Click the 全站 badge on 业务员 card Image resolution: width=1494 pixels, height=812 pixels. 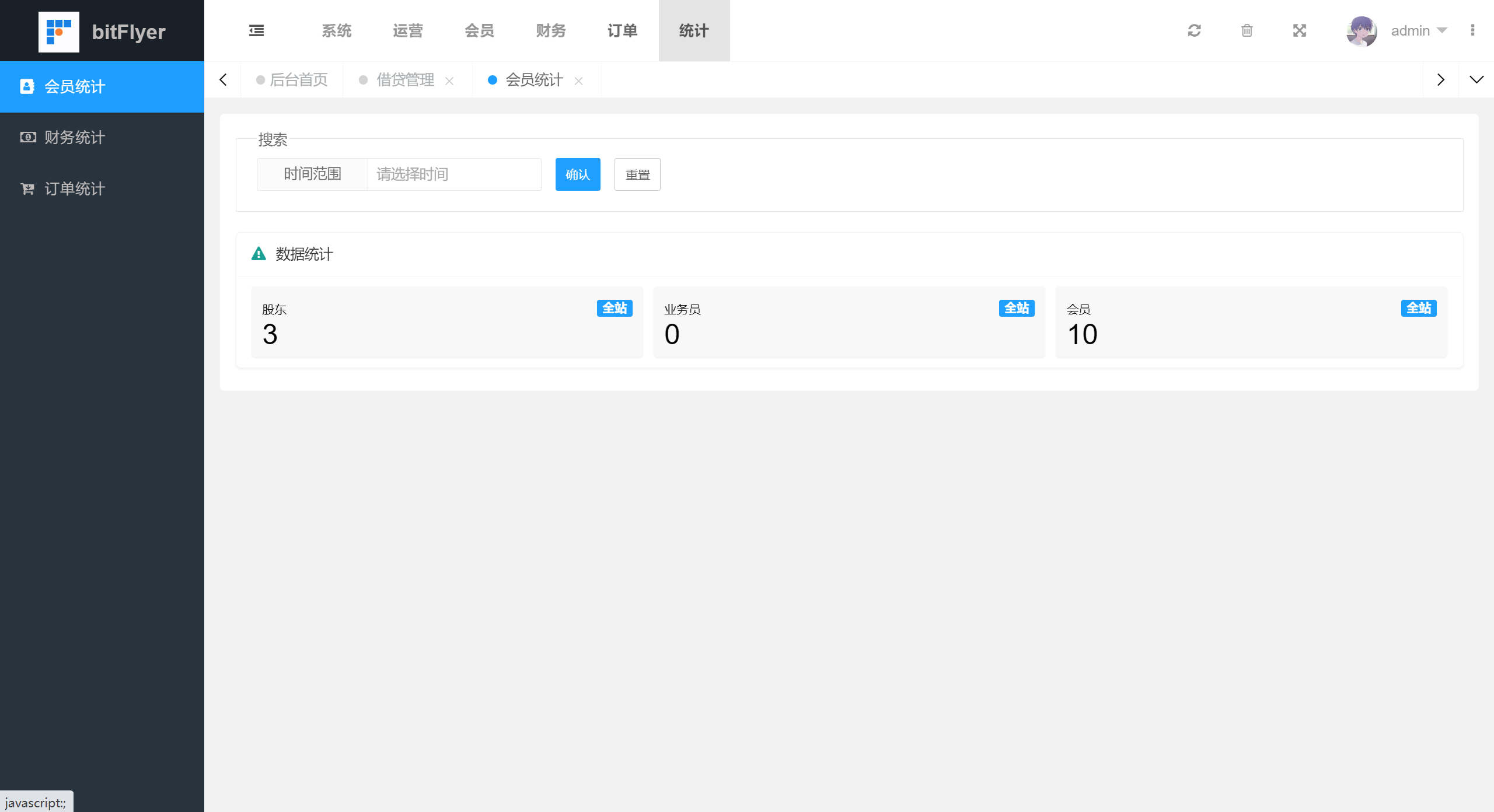1017,308
